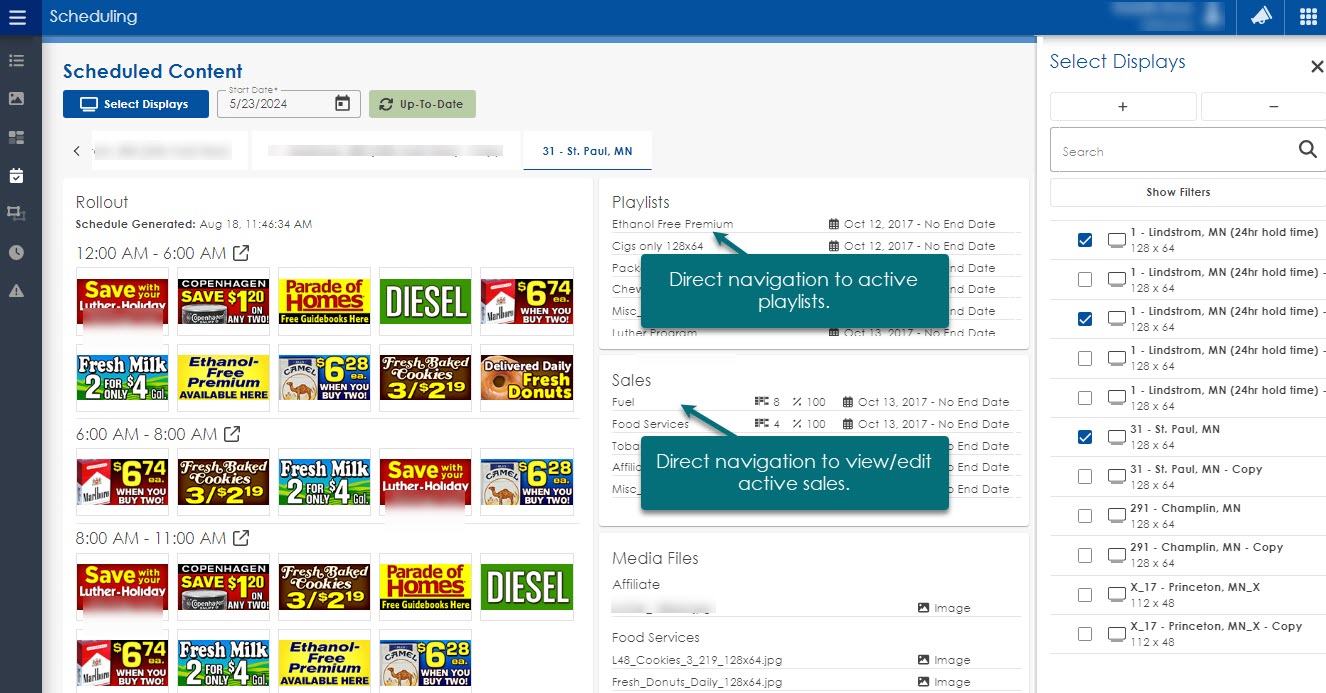Expand Show Filters in Select Displays panel
Viewport: 1326px width, 693px height.
click(1178, 192)
